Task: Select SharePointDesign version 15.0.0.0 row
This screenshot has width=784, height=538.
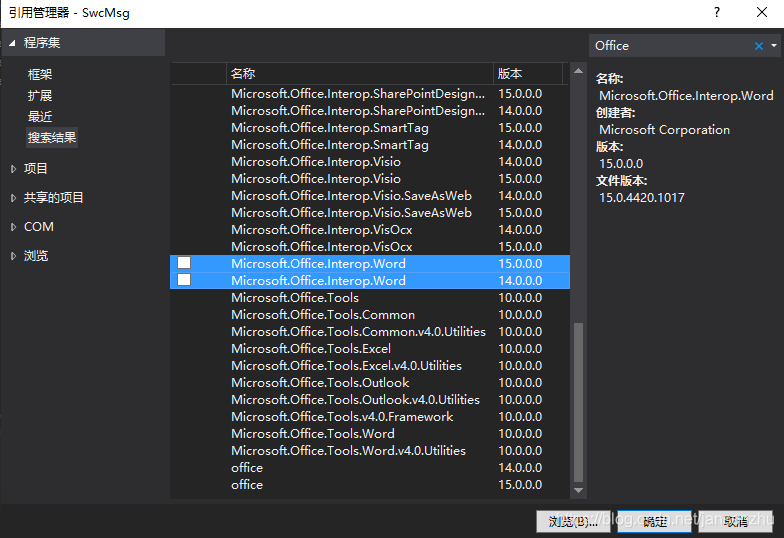Action: click(370, 94)
